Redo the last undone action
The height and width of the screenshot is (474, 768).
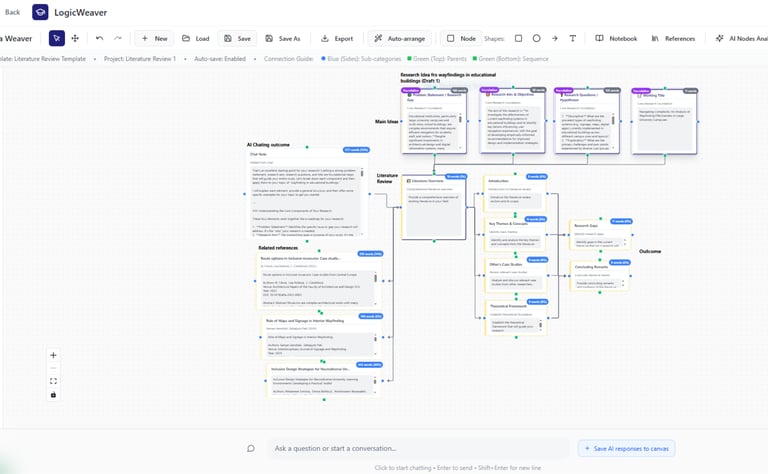(x=118, y=38)
